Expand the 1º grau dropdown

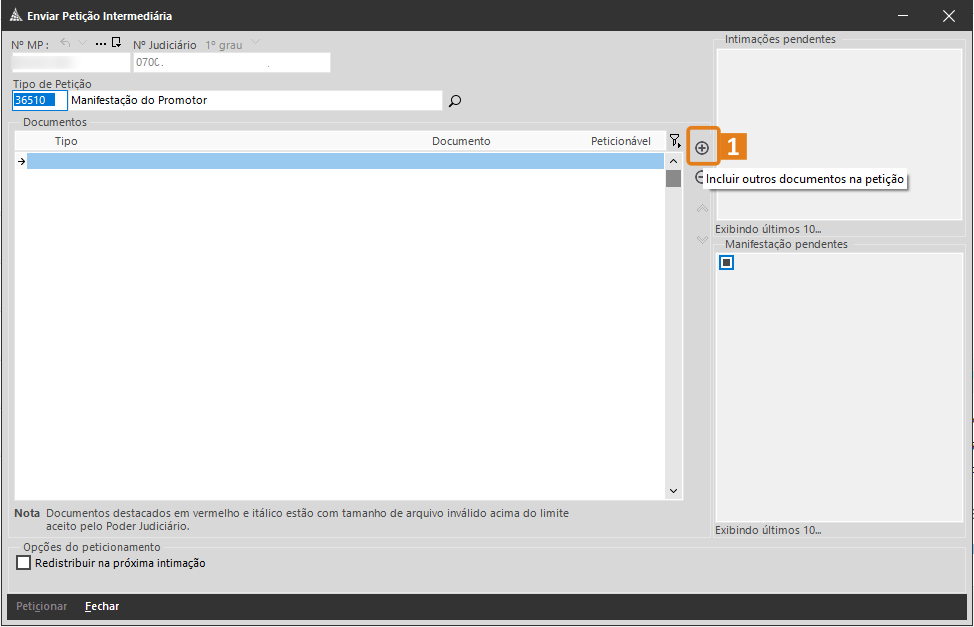click(256, 43)
